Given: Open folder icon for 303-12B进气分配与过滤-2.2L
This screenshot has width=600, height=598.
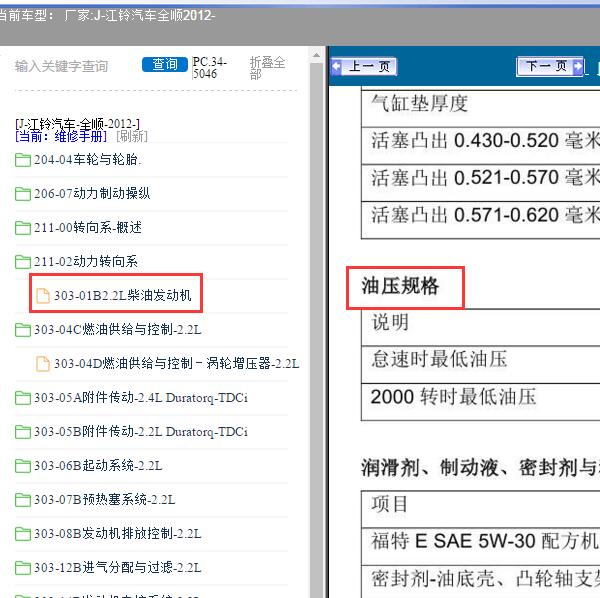Looking at the screenshot, I should click(x=23, y=568).
